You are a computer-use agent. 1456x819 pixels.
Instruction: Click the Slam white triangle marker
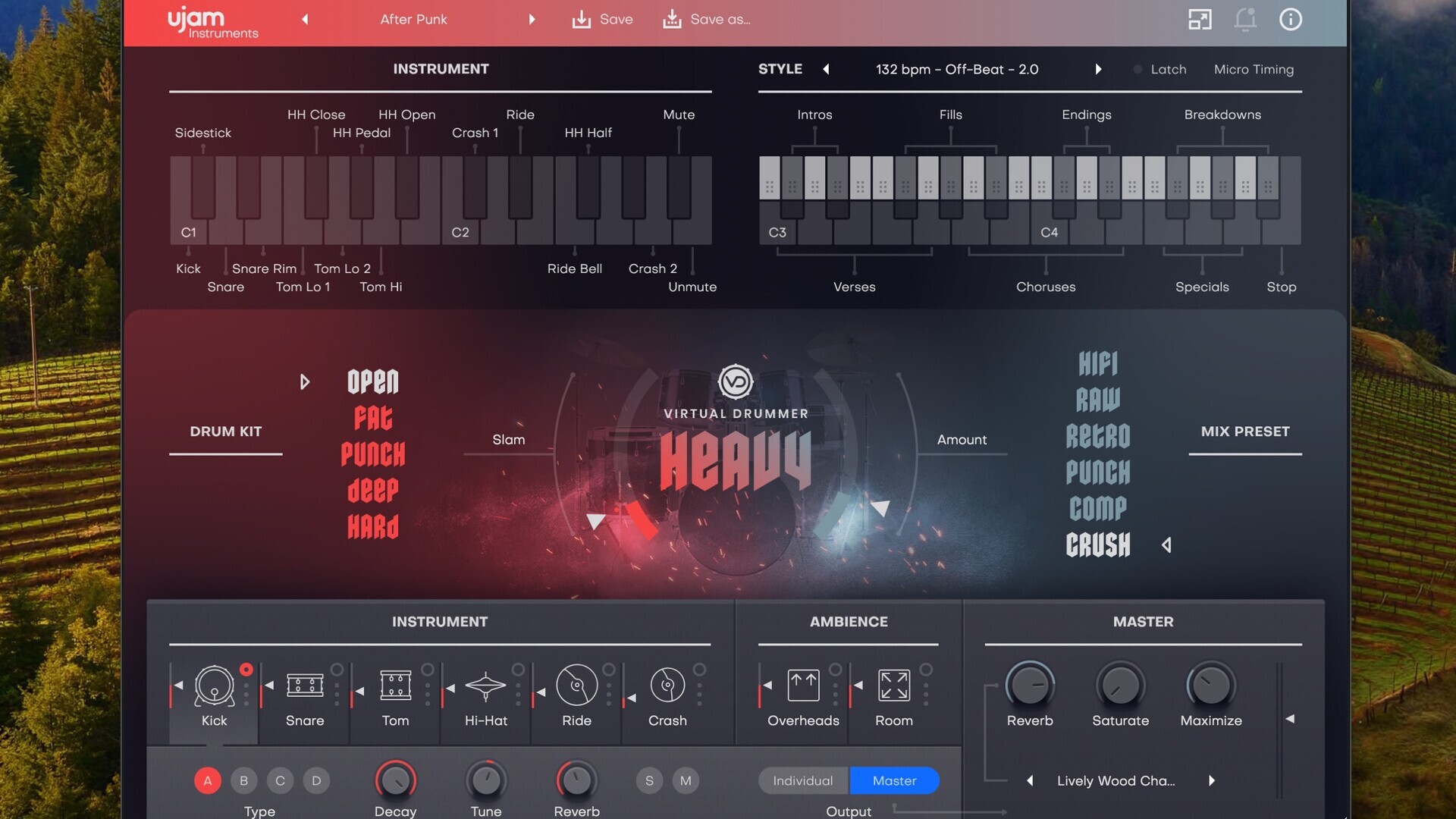point(595,520)
